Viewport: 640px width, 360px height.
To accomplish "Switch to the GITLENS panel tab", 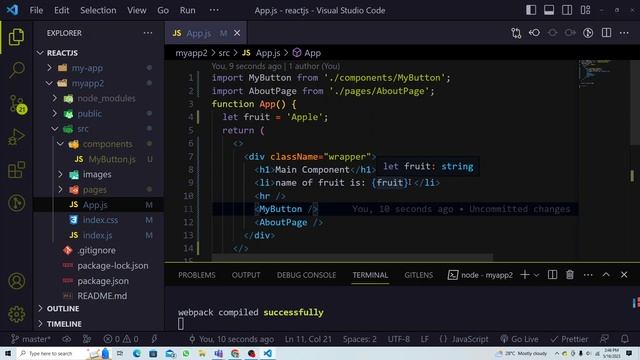I will tap(418, 275).
